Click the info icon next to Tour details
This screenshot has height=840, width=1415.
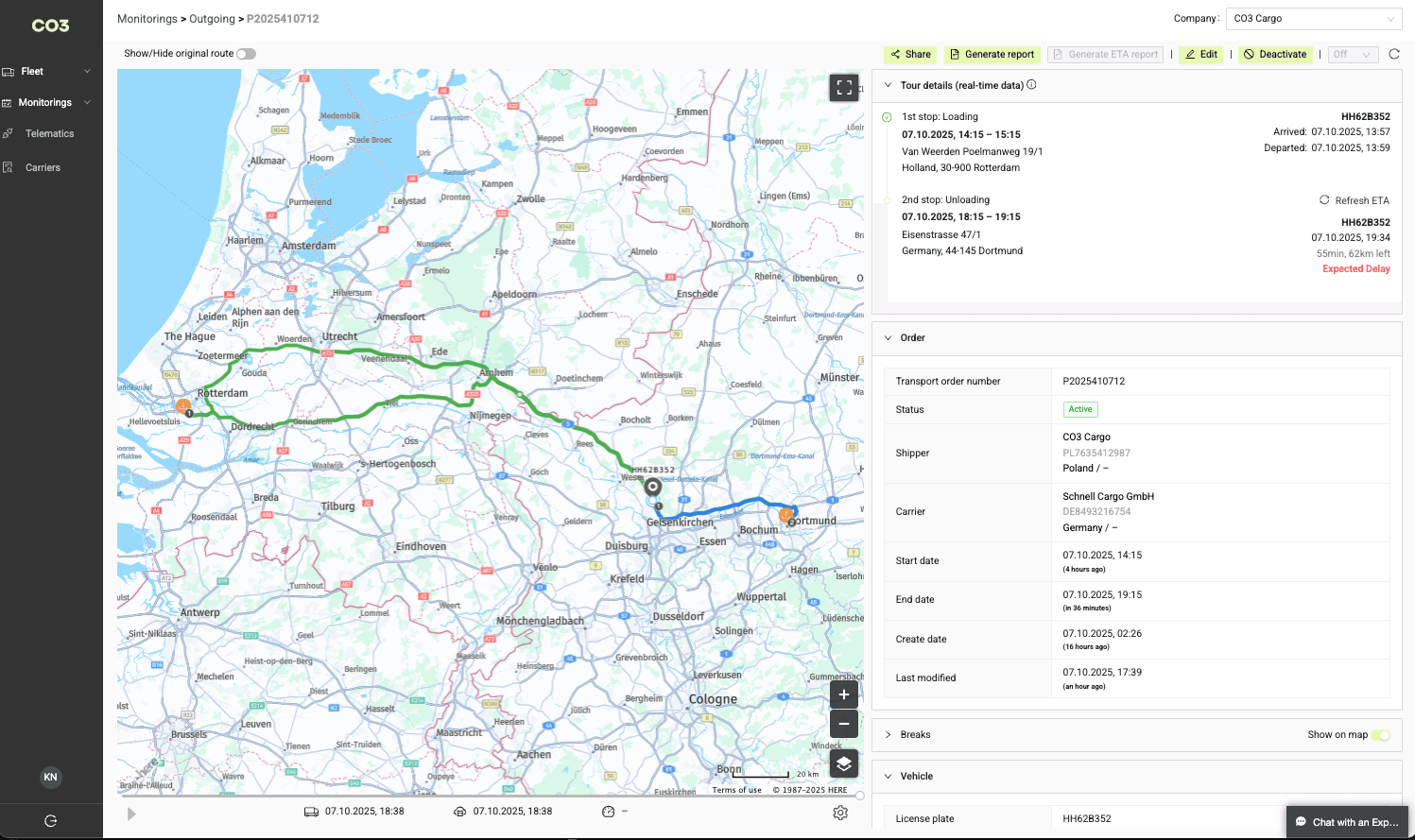(1031, 84)
